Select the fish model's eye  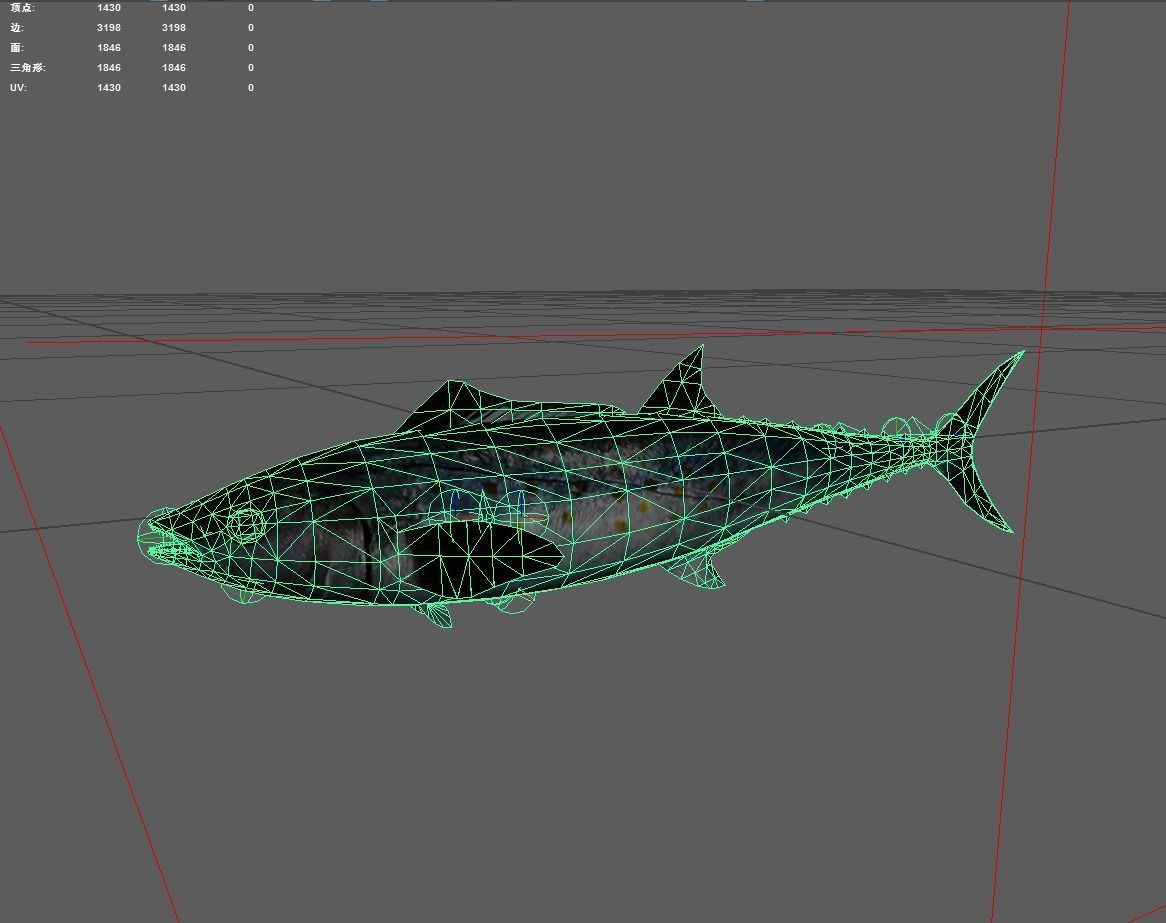pos(247,524)
